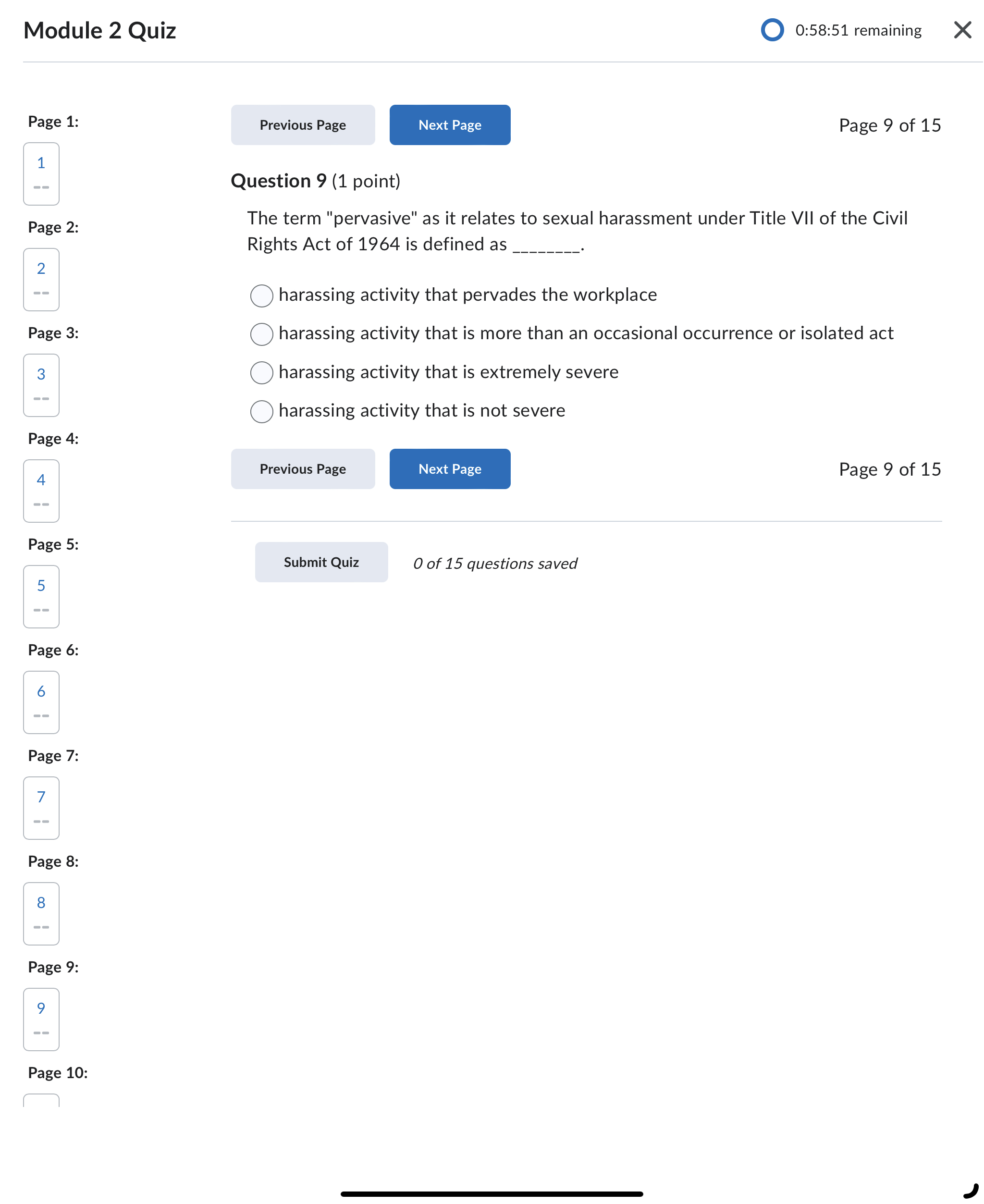Open question 3 from sidebar
The height and width of the screenshot is (1204, 984).
[x=41, y=385]
